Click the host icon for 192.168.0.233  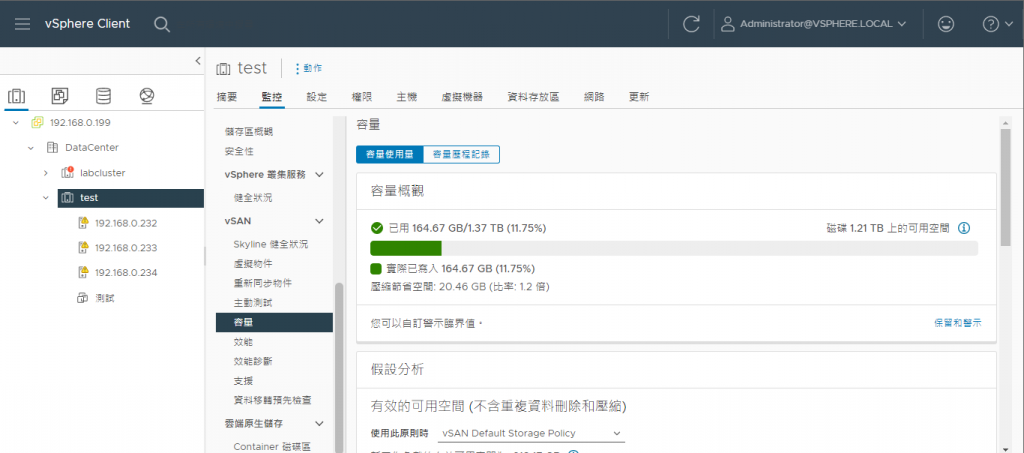point(83,247)
